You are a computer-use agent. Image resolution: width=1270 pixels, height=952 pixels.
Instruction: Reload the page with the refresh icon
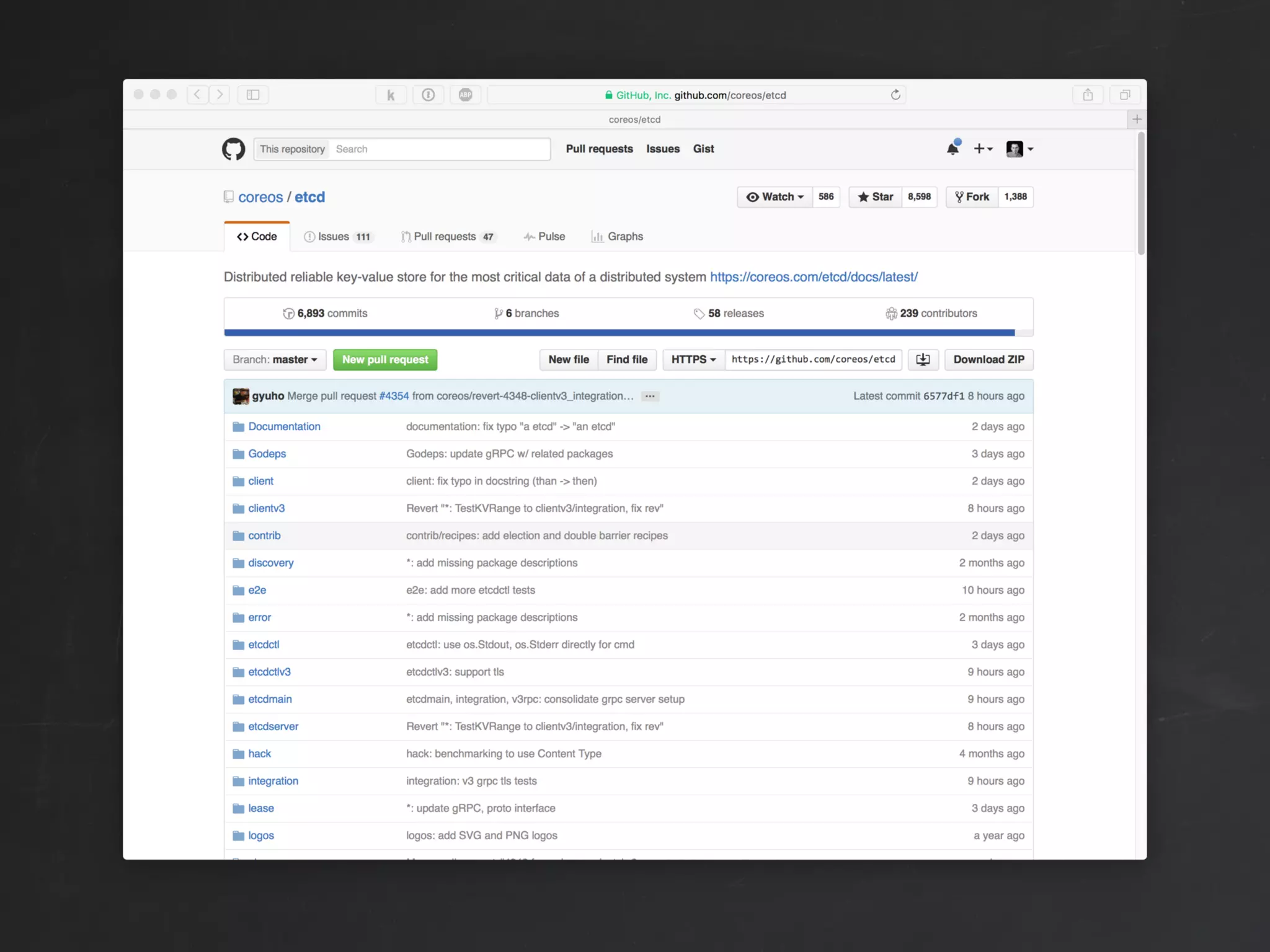pyautogui.click(x=895, y=95)
